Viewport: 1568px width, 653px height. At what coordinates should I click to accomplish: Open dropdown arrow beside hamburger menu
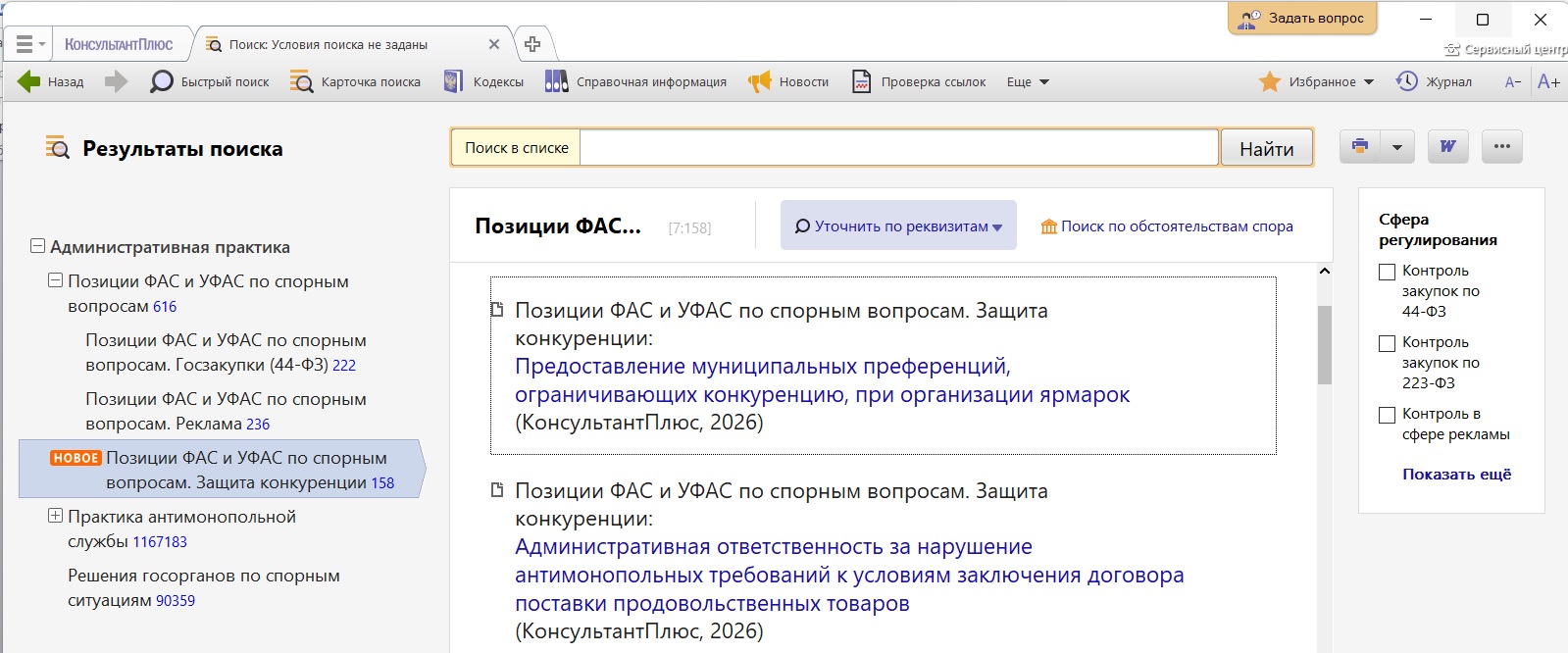[x=42, y=44]
